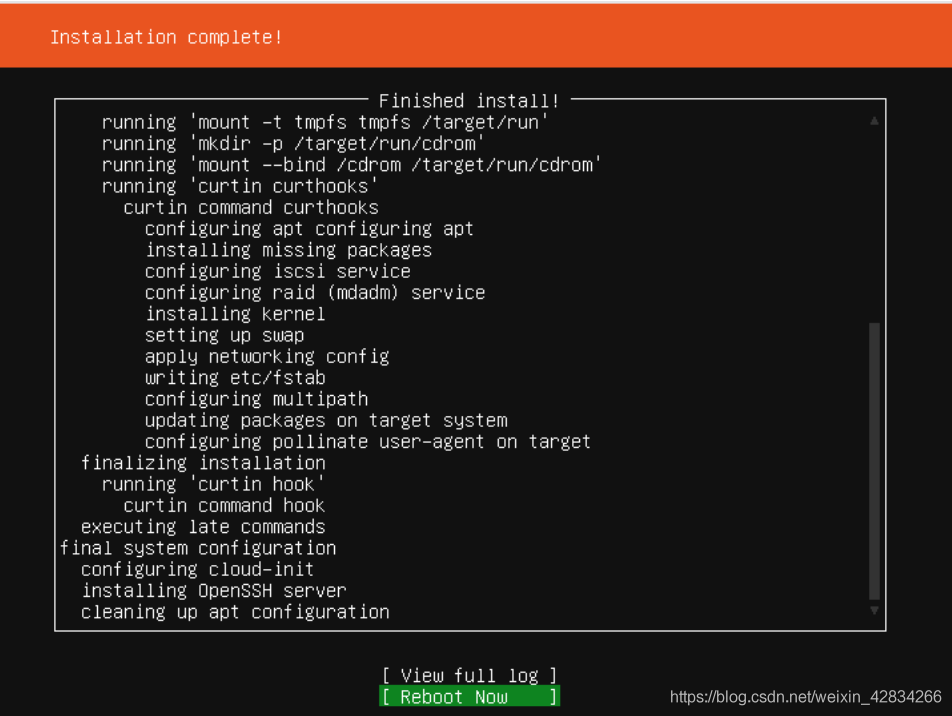Select the 'installing kernel' log line
Screen dimensions: 952x716
point(236,314)
